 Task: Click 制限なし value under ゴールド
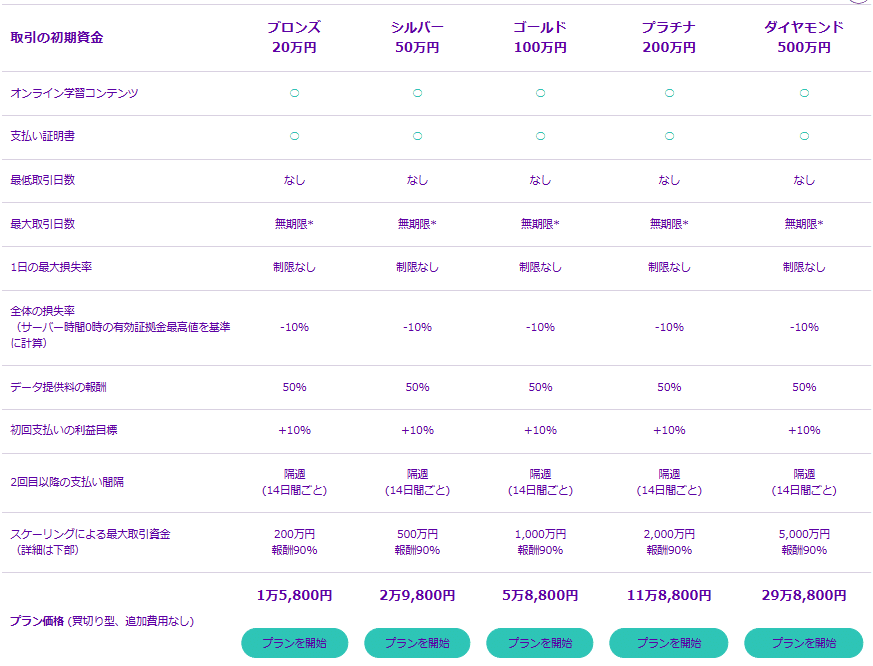(540, 267)
